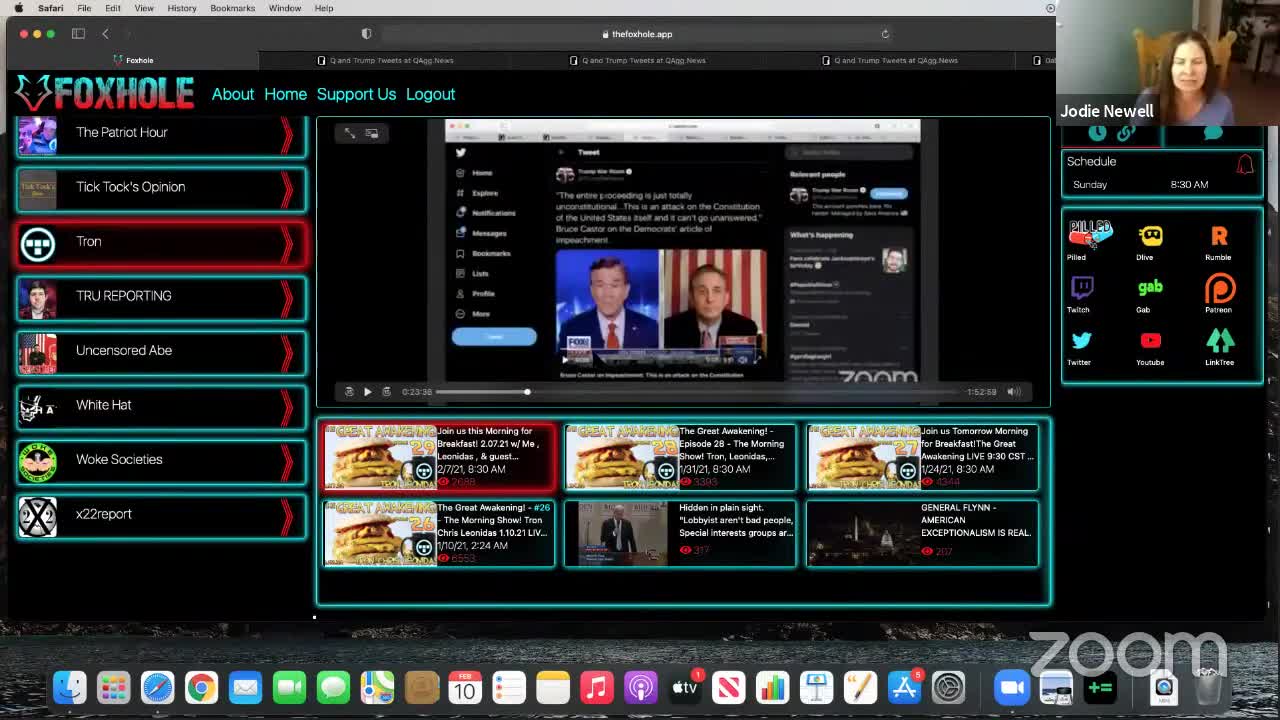Open the Zoom app in the Dock
This screenshot has height=720, width=1280.
click(x=1012, y=687)
